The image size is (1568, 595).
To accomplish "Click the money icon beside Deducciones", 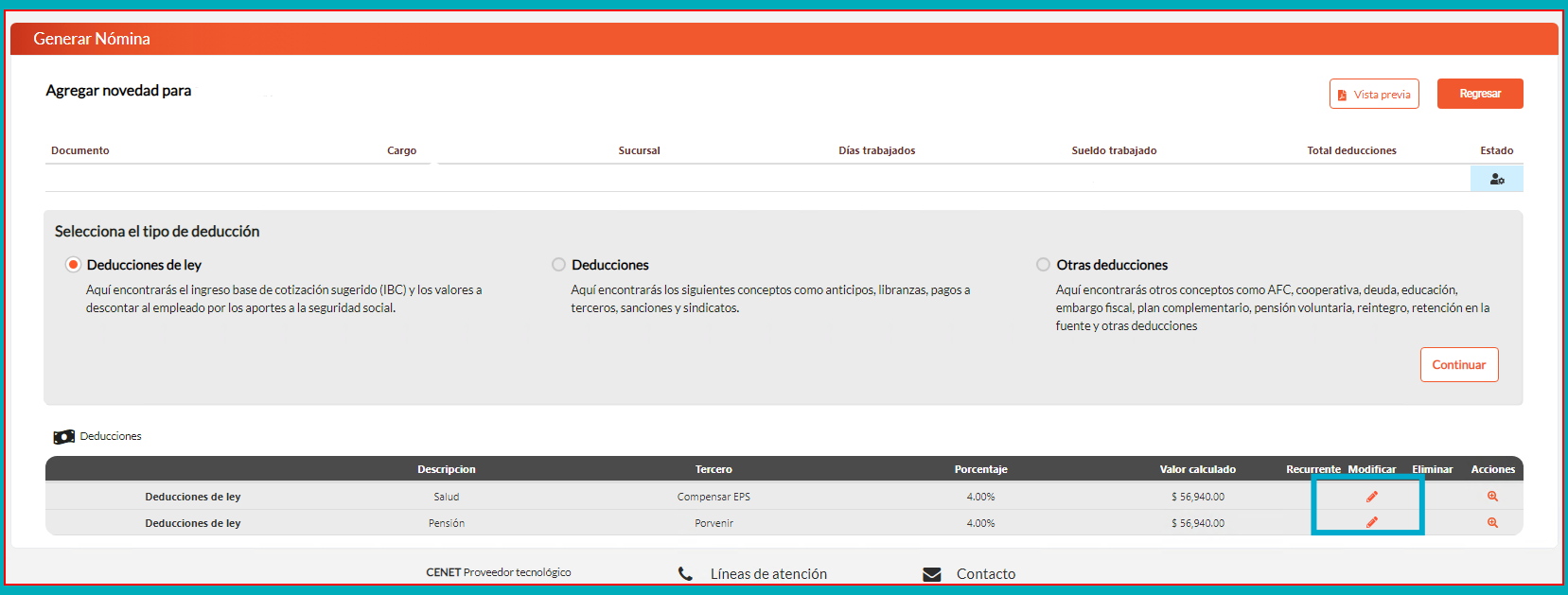I will (x=63, y=437).
